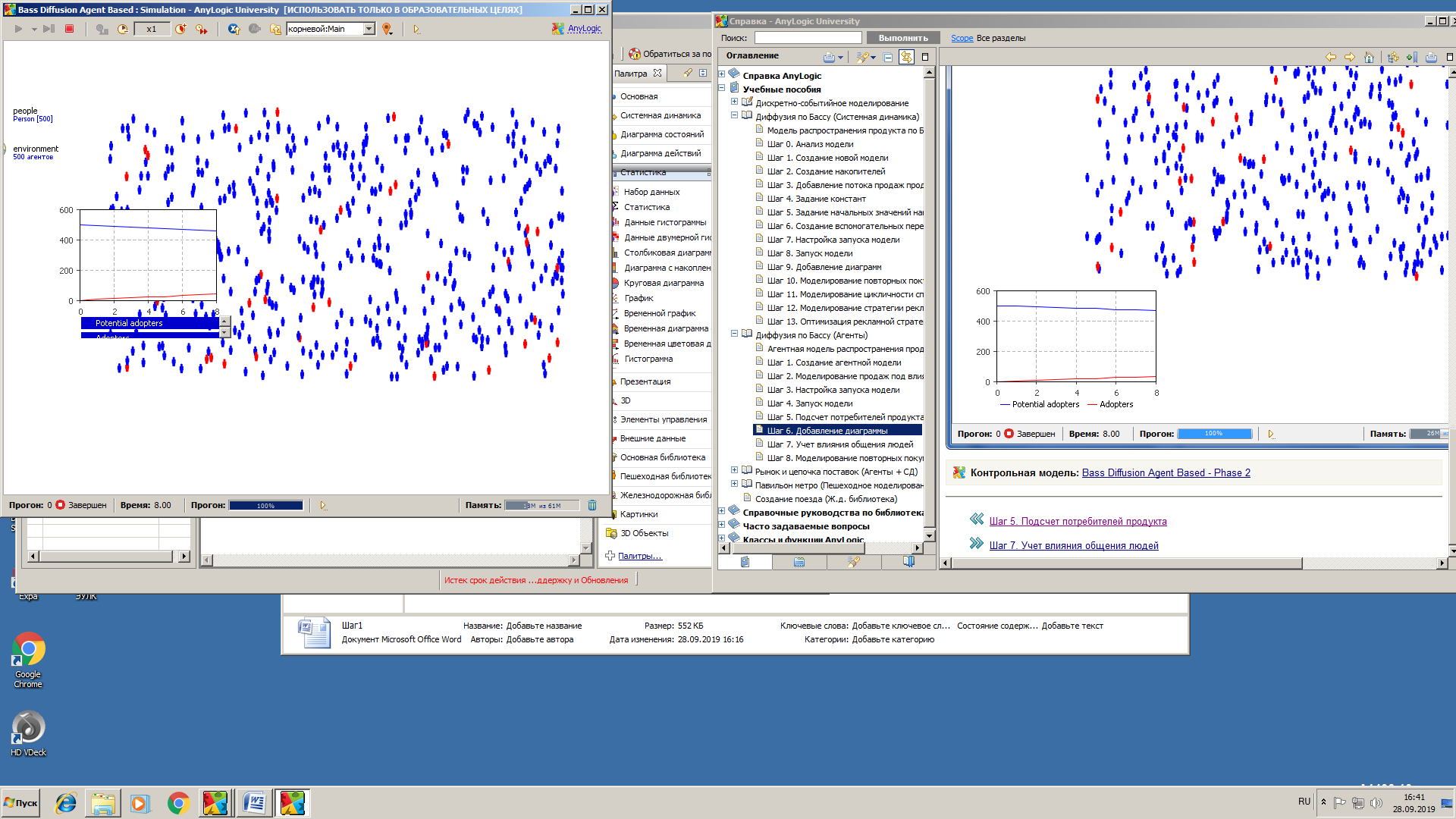1456x819 pixels.
Task: Click the simulation progress bar showing 100%
Action: (x=265, y=505)
